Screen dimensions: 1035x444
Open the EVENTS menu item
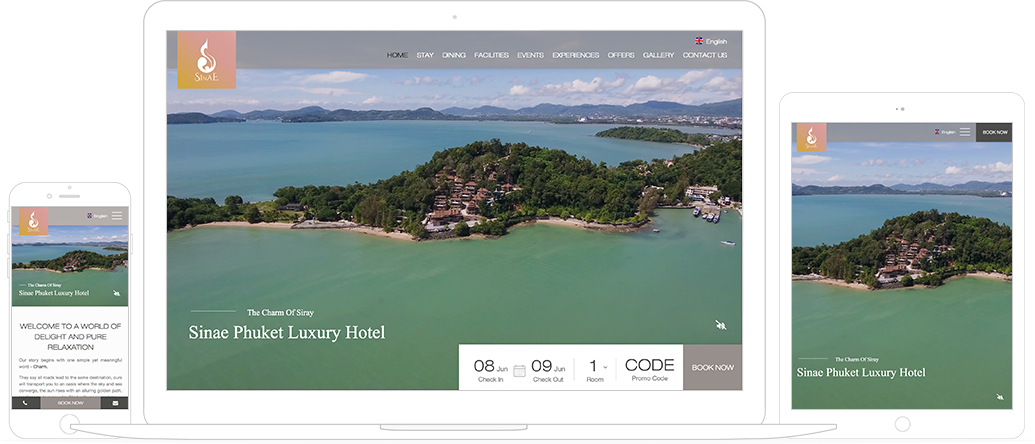pos(531,55)
